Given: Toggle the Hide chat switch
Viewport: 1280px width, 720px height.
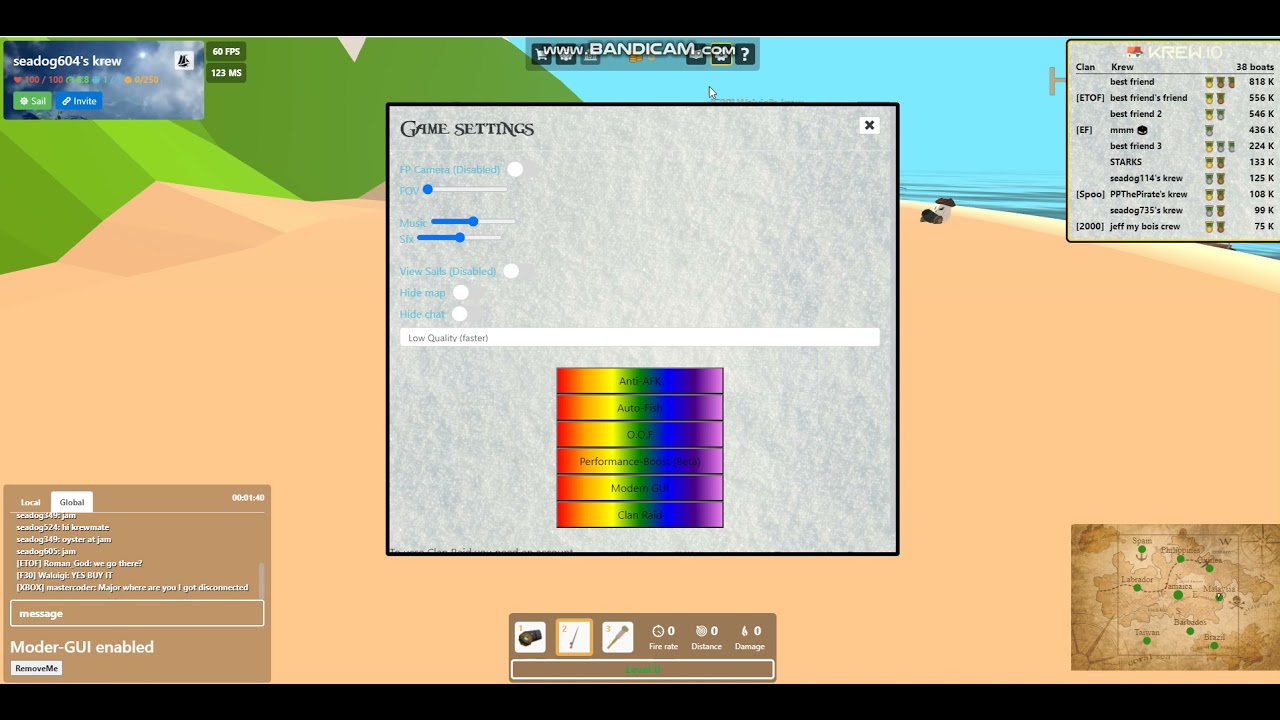Looking at the screenshot, I should click(459, 313).
